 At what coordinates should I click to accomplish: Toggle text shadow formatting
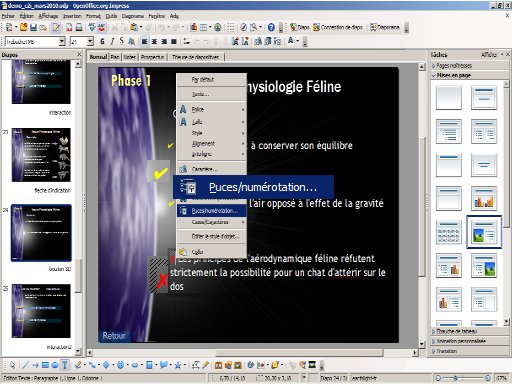[x=131, y=42]
